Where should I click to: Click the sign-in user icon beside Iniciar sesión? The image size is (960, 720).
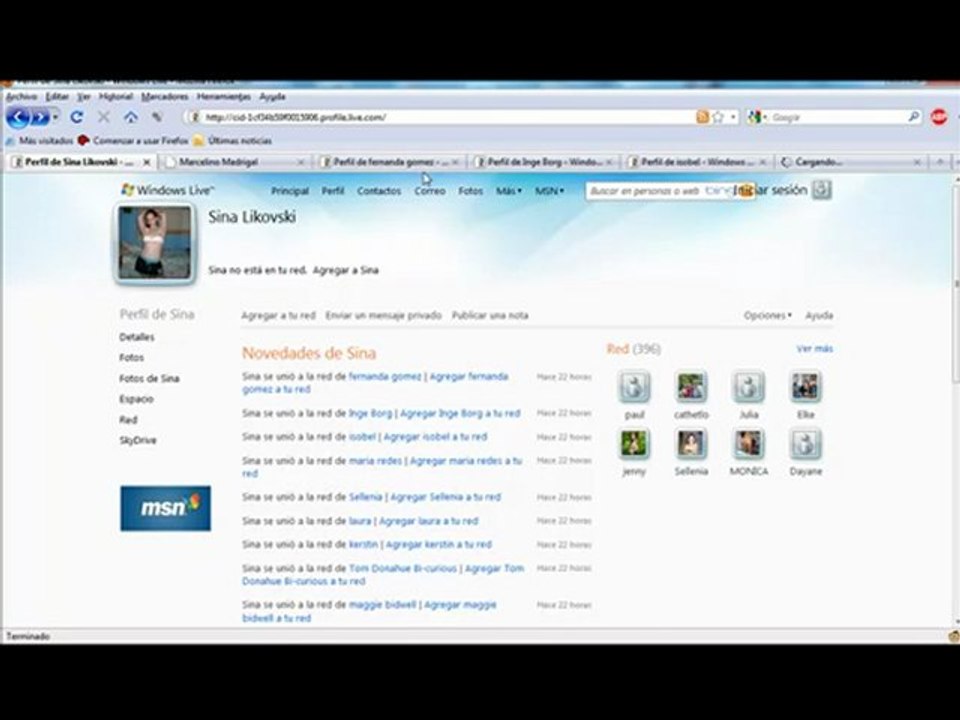tap(821, 190)
